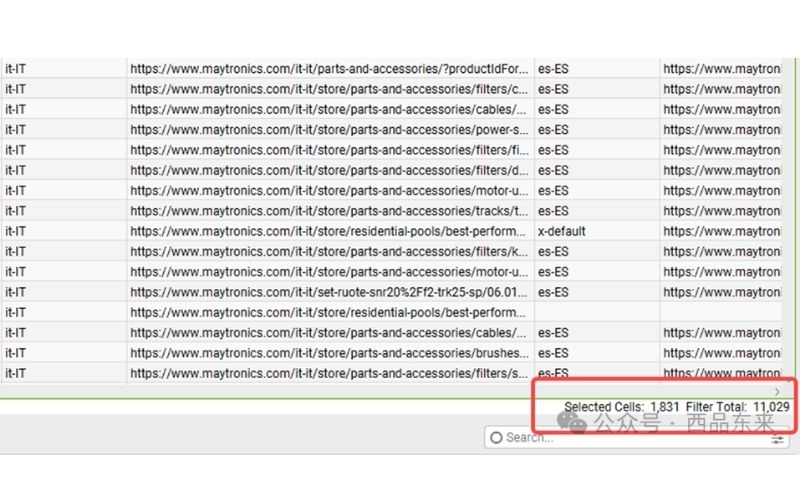Viewport: 800px width, 500px height.
Task: Click the Filter Total: 11,029 status text
Action: click(x=737, y=407)
